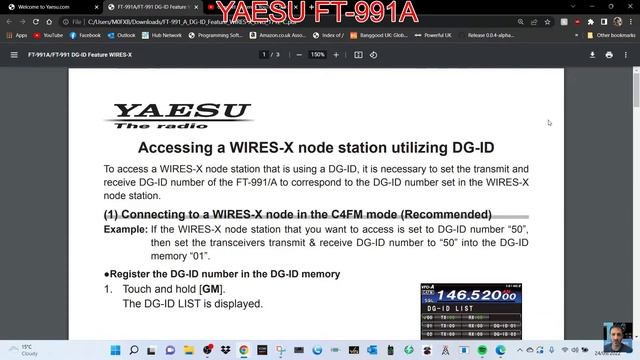Open Windows taskbar Search

(134, 350)
